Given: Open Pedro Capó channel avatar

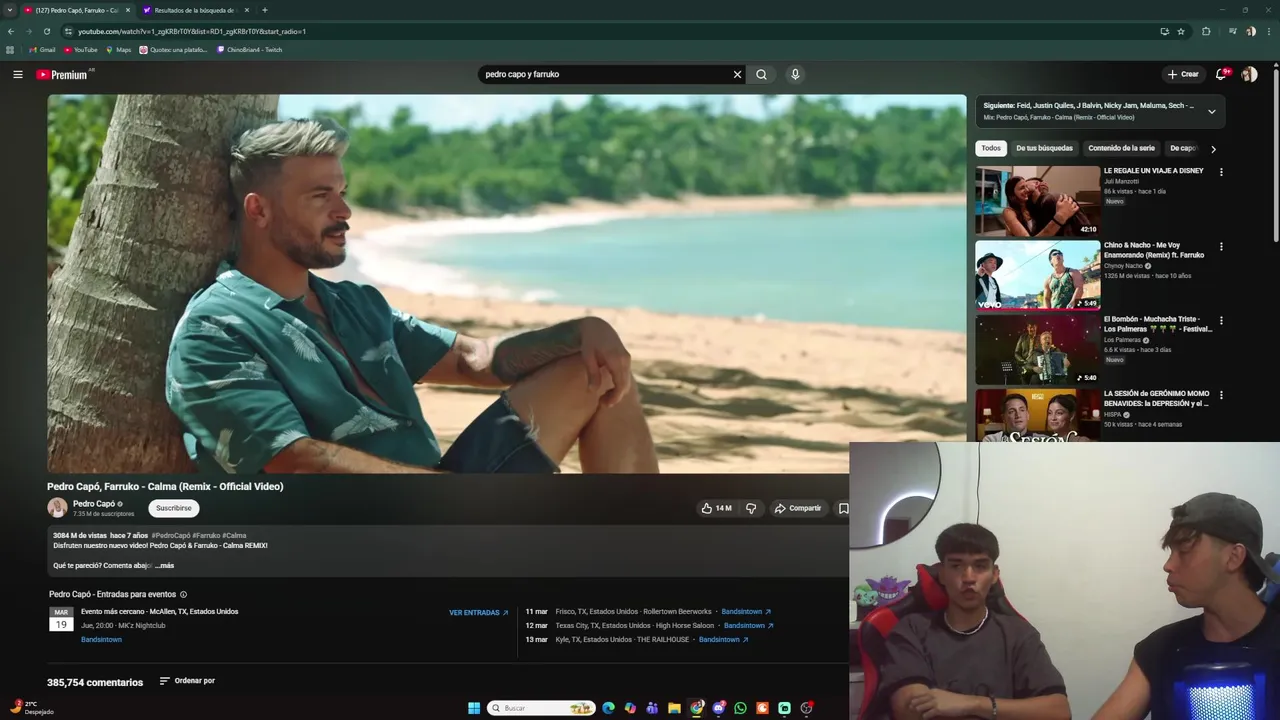Looking at the screenshot, I should coord(57,508).
